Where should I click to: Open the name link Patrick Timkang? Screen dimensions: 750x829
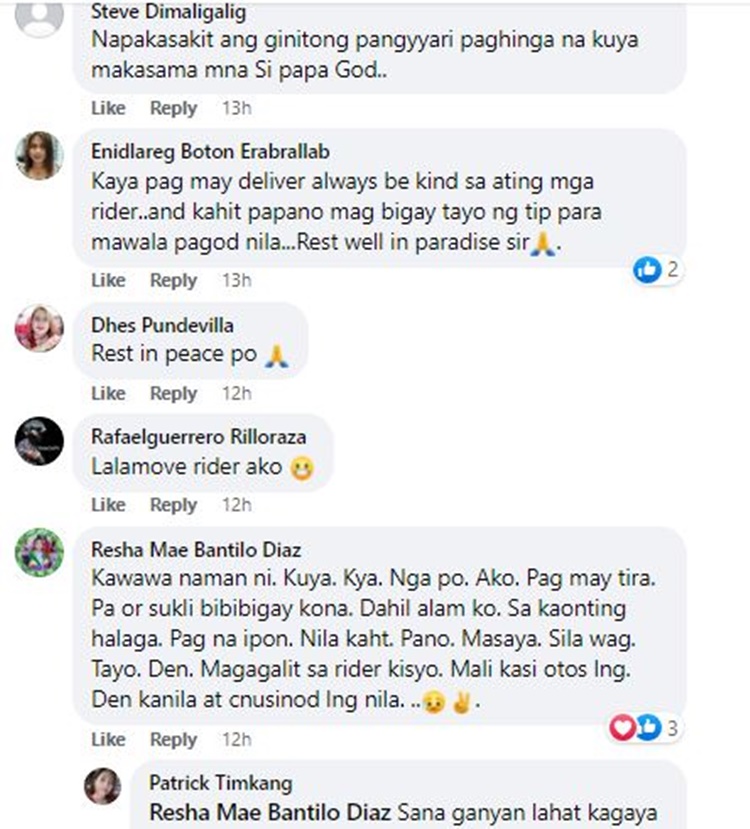[220, 783]
